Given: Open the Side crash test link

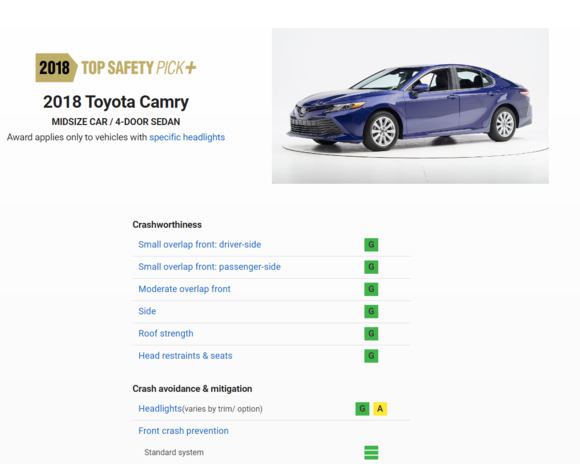Looking at the screenshot, I should click(147, 311).
